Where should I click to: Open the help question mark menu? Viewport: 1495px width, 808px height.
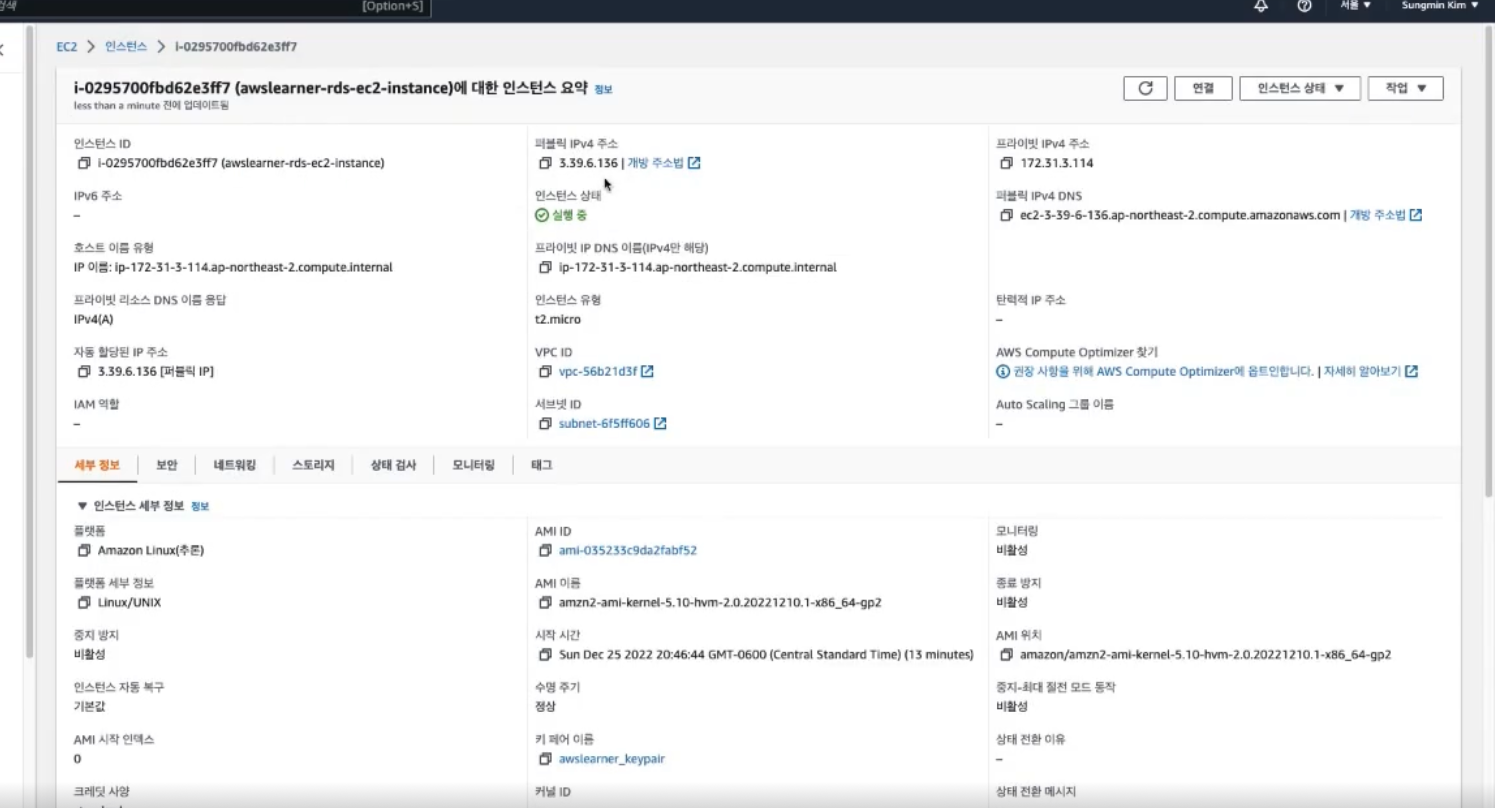point(1304,6)
